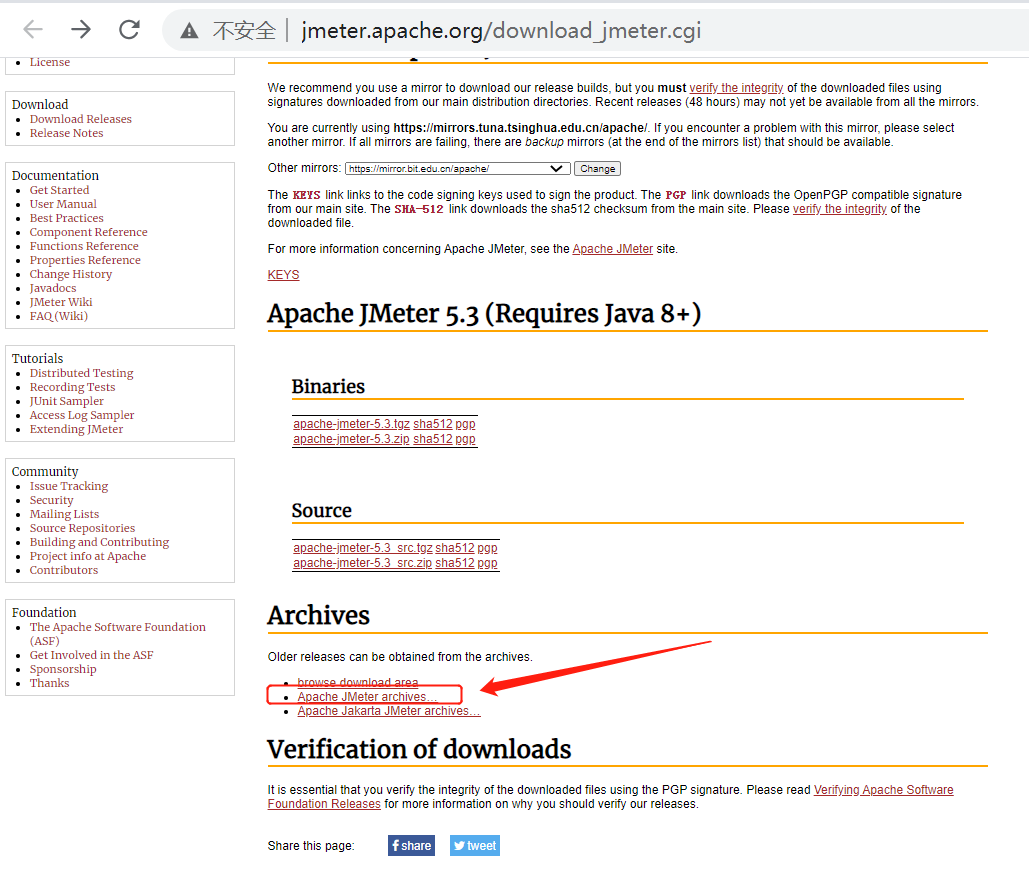1029x869 pixels.
Task: Open the KEYS link
Action: 284,275
